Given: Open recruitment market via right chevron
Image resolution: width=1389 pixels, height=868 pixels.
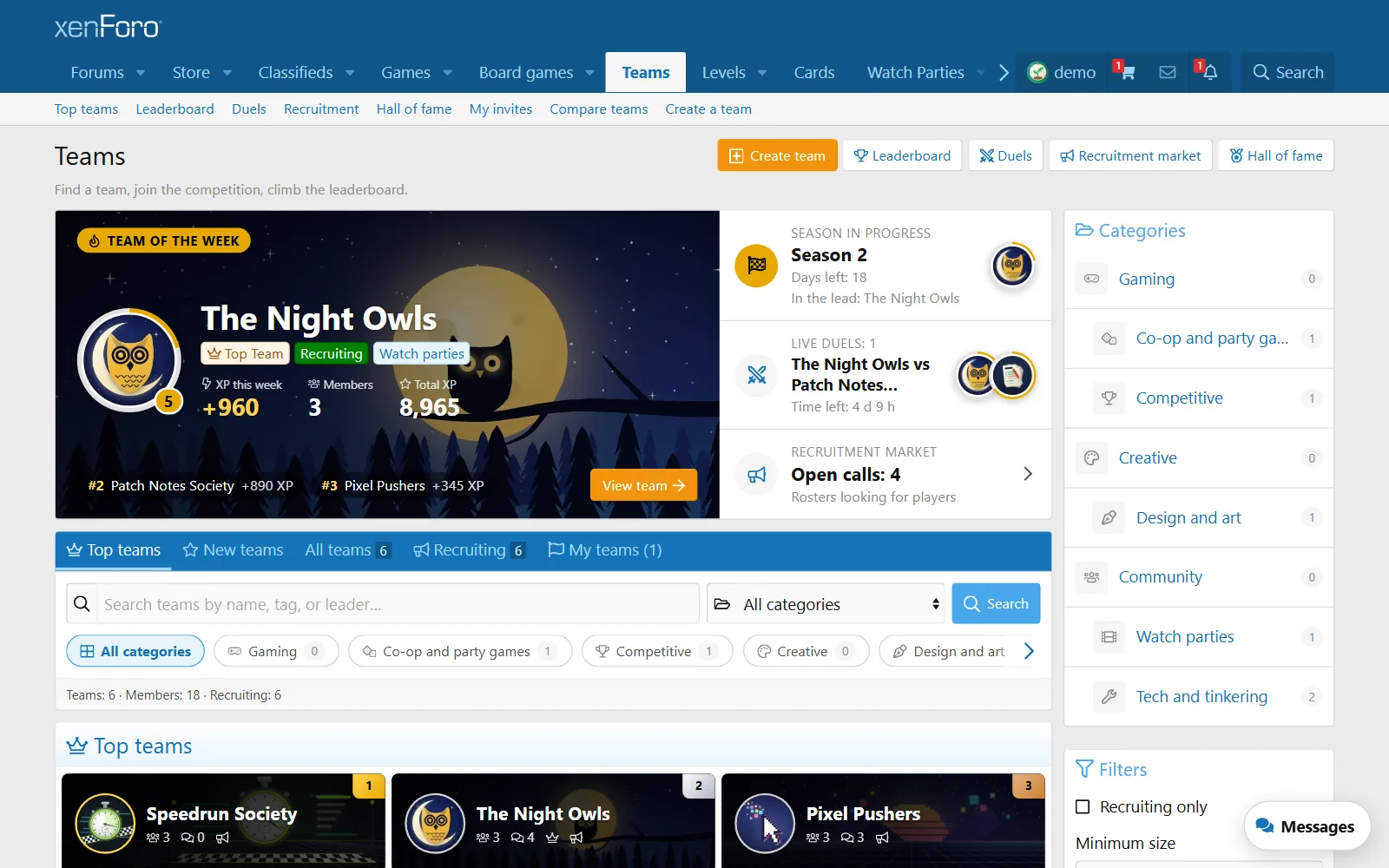Looking at the screenshot, I should click(1028, 474).
